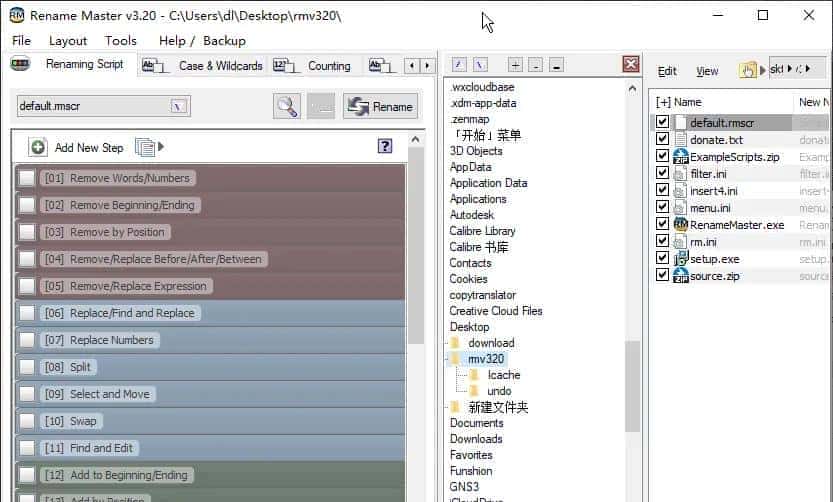Click the copy steps pages icon
Image resolution: width=833 pixels, height=502 pixels.
point(146,147)
